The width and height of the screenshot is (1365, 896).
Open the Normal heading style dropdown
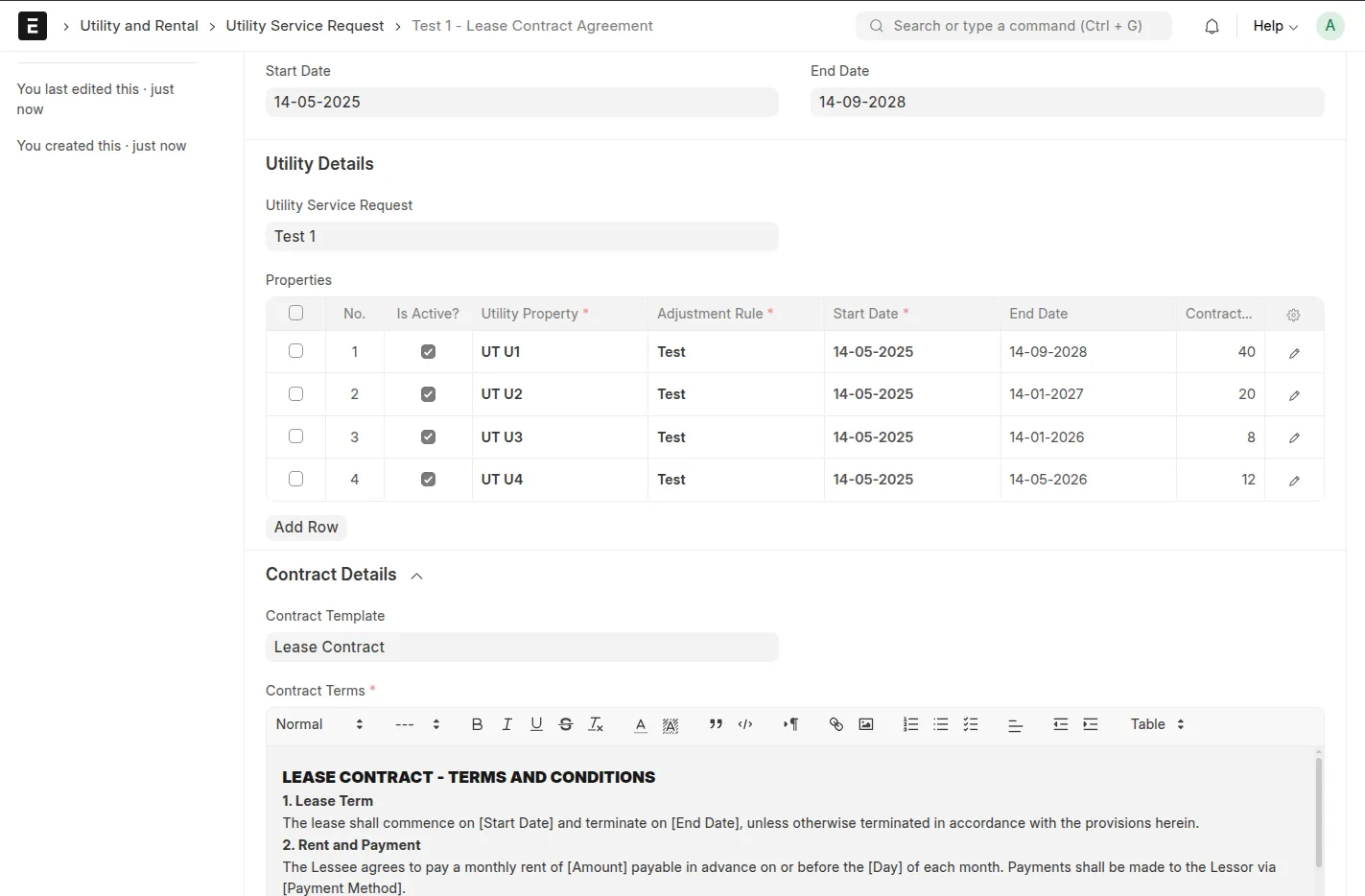click(319, 724)
